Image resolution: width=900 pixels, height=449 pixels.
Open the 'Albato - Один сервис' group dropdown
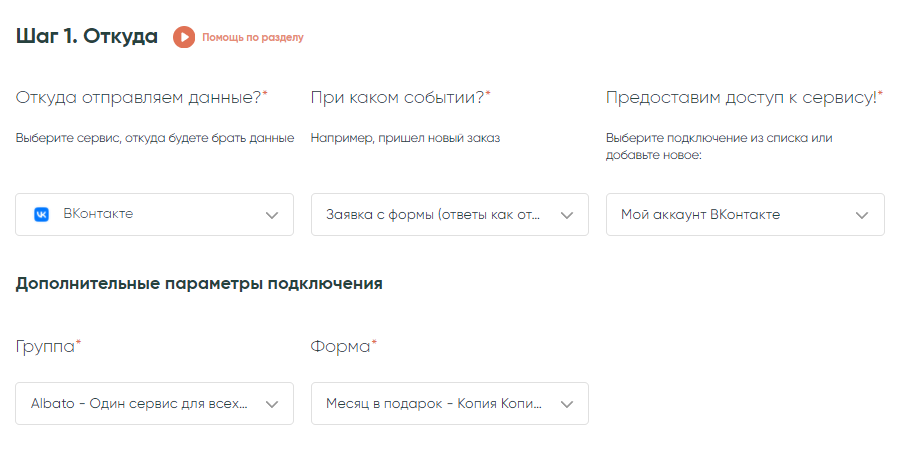(154, 404)
